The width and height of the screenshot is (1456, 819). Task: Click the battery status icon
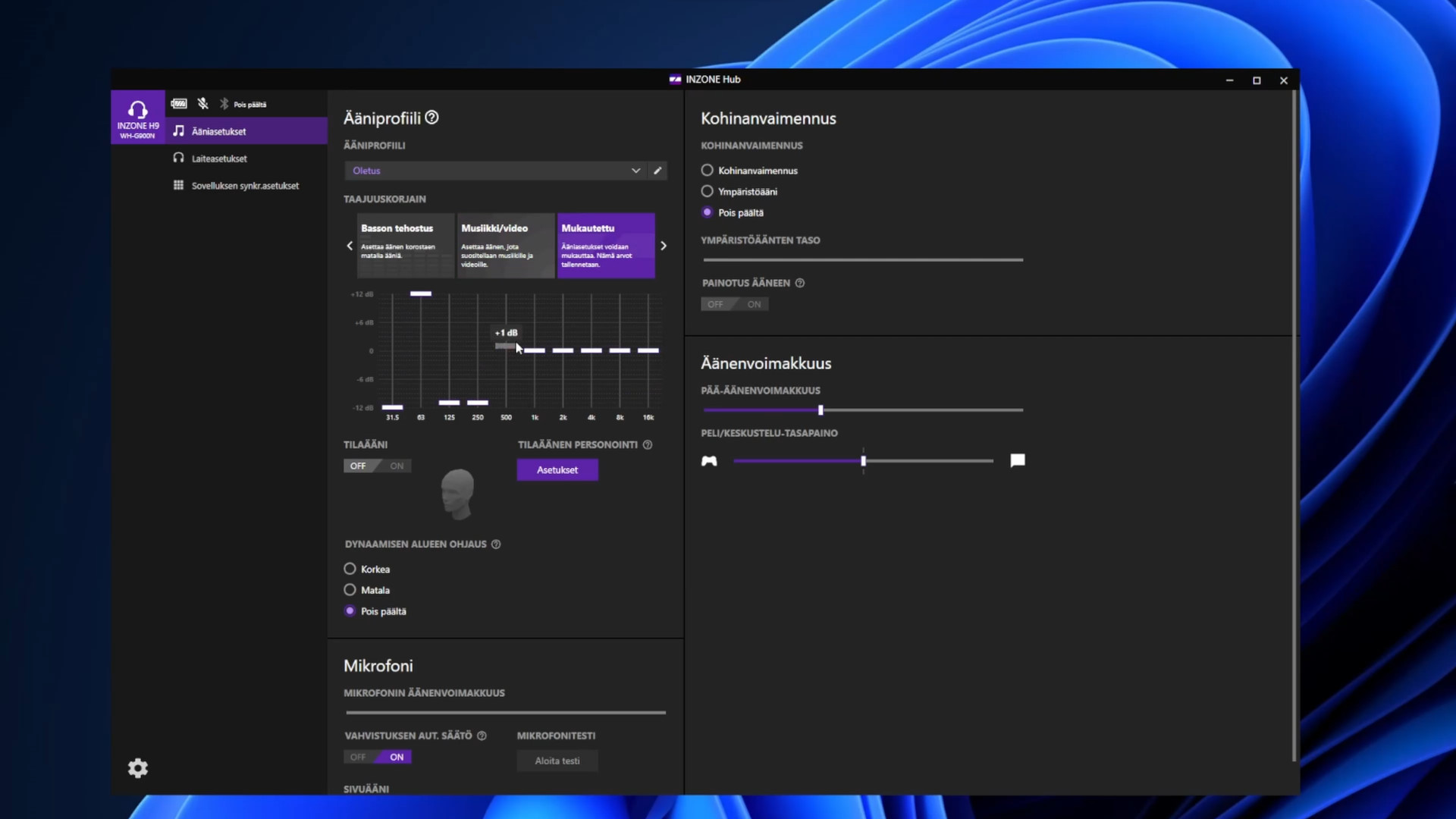[x=179, y=104]
